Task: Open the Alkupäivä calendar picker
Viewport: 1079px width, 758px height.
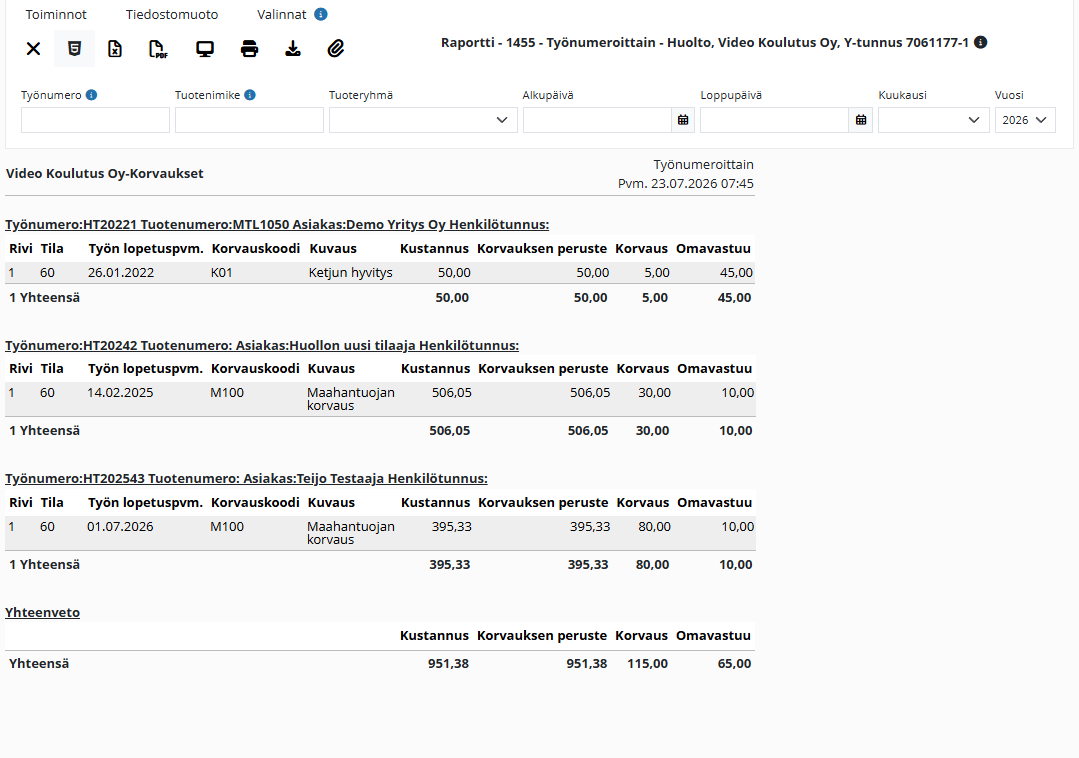Action: coord(683,120)
